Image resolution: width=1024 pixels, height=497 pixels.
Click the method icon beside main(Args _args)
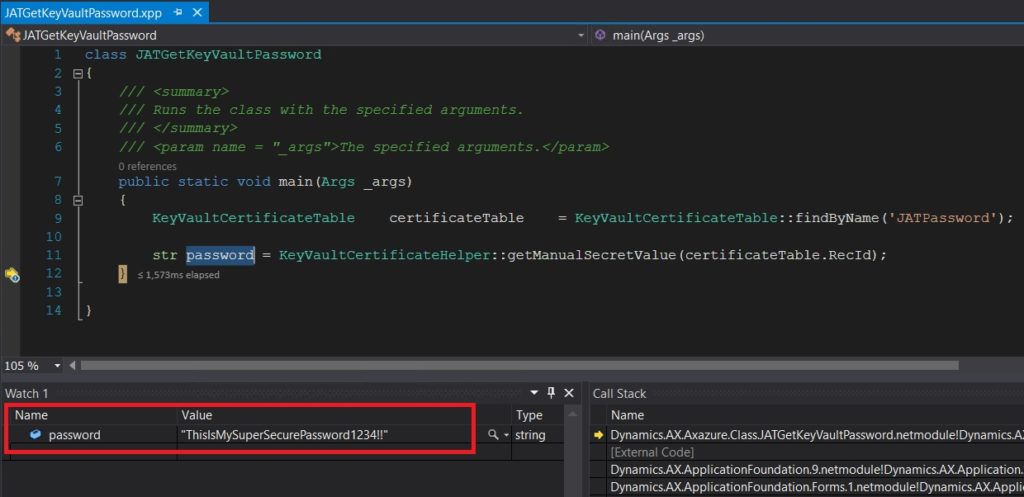(x=600, y=35)
